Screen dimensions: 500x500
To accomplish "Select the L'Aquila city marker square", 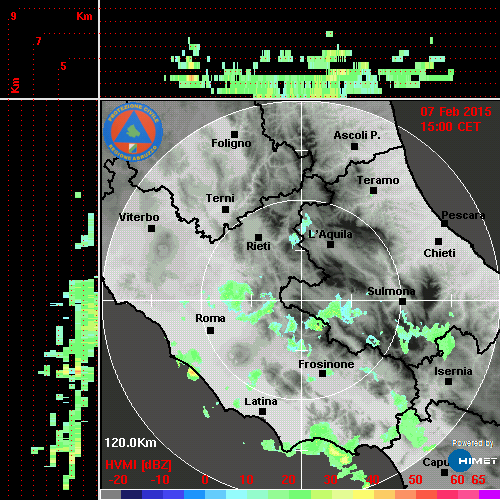I will tap(330, 244).
